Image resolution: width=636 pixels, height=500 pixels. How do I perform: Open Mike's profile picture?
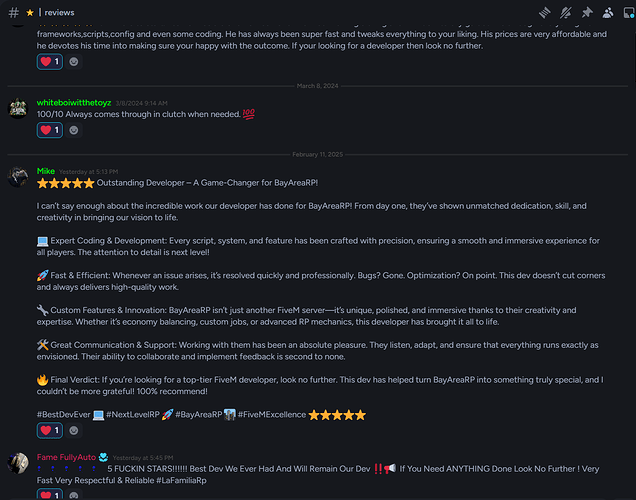pos(18,177)
